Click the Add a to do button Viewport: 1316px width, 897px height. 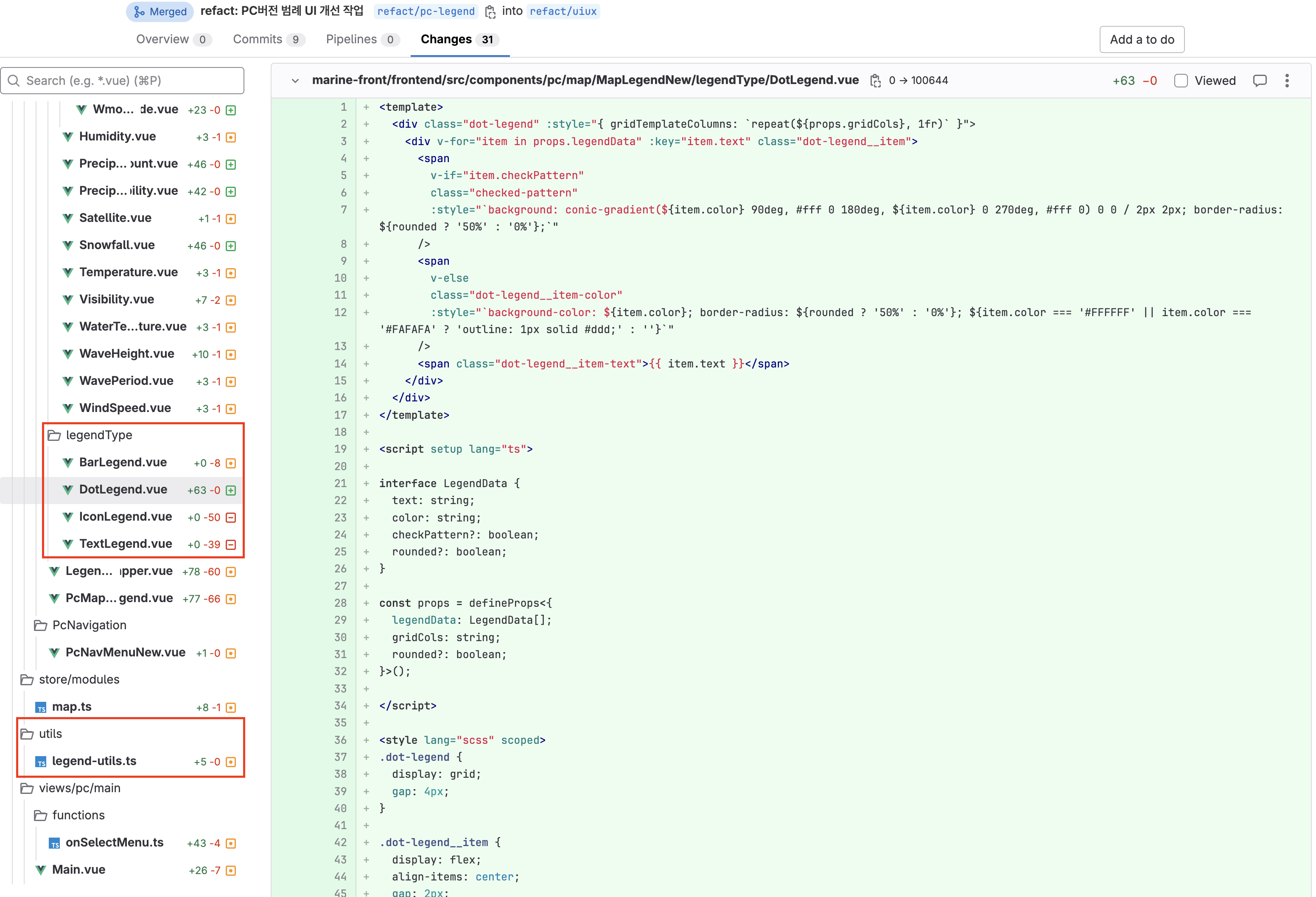click(1142, 39)
